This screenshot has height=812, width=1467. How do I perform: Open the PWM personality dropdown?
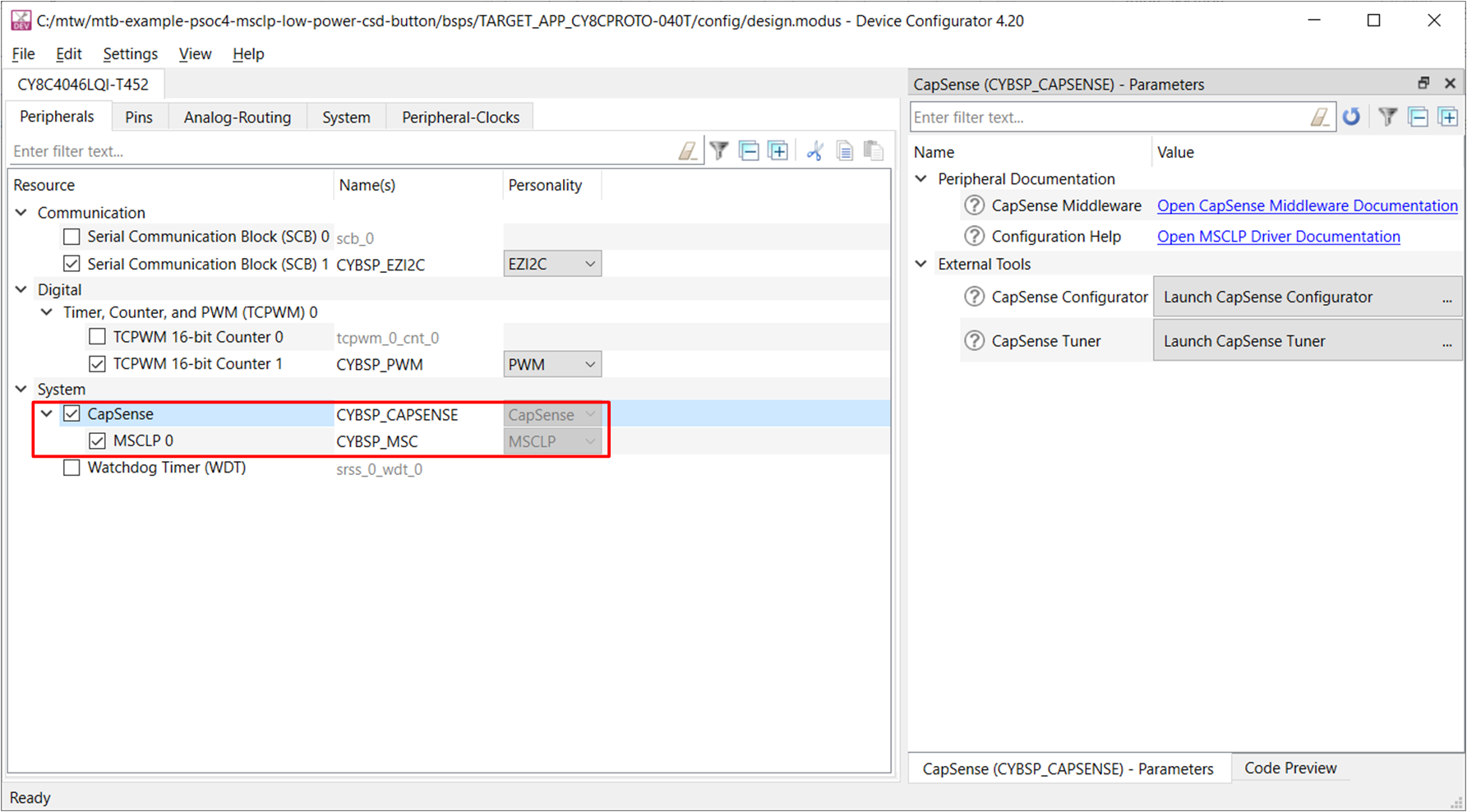coord(552,364)
